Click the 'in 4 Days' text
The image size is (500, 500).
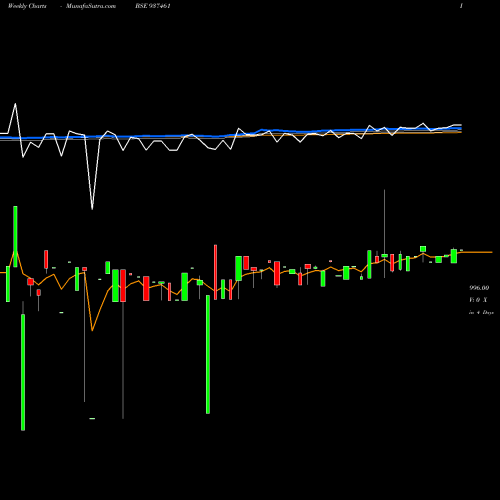(x=481, y=313)
